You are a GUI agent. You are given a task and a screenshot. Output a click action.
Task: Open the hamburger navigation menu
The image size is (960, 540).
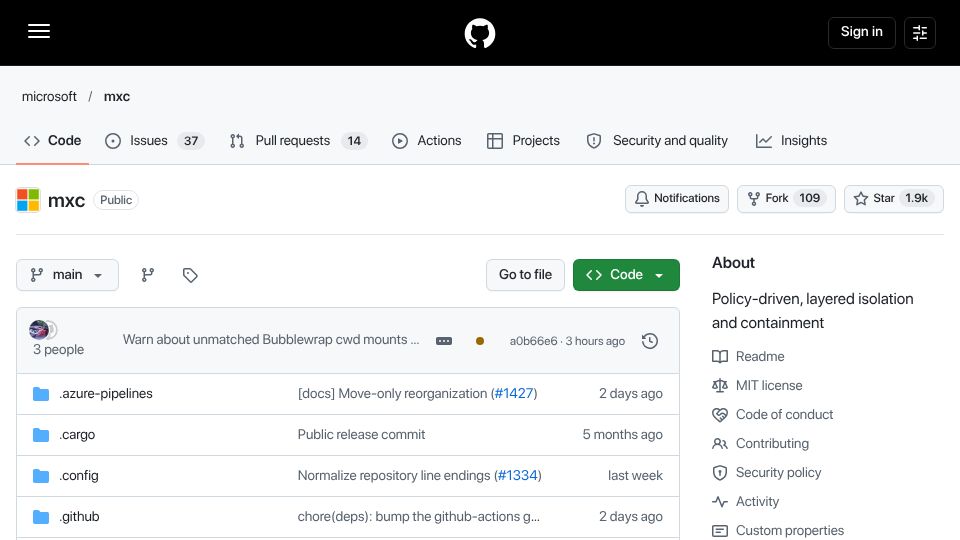point(39,31)
